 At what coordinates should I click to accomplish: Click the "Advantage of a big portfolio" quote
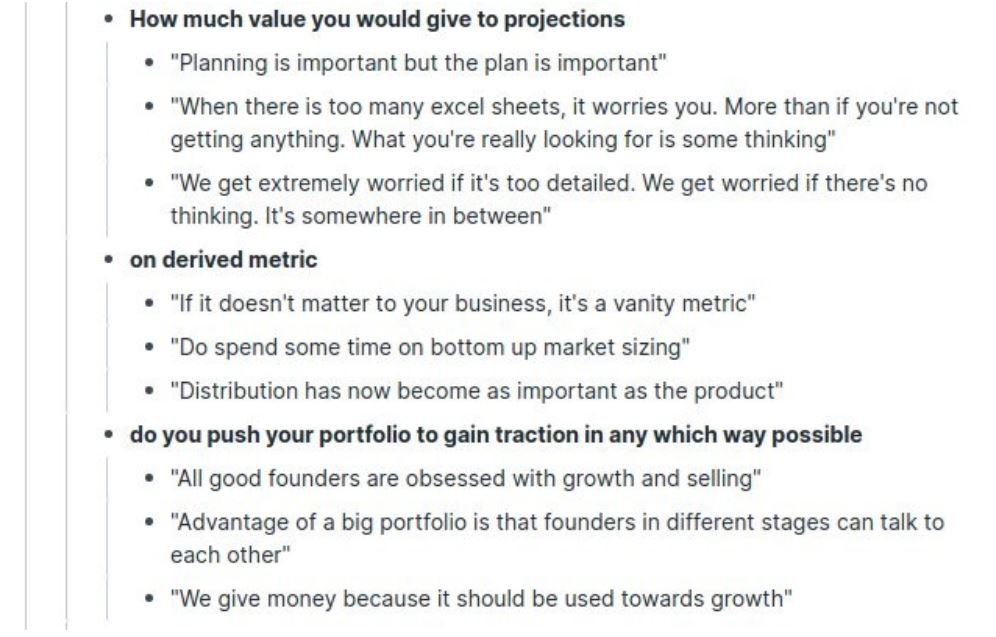[556, 522]
